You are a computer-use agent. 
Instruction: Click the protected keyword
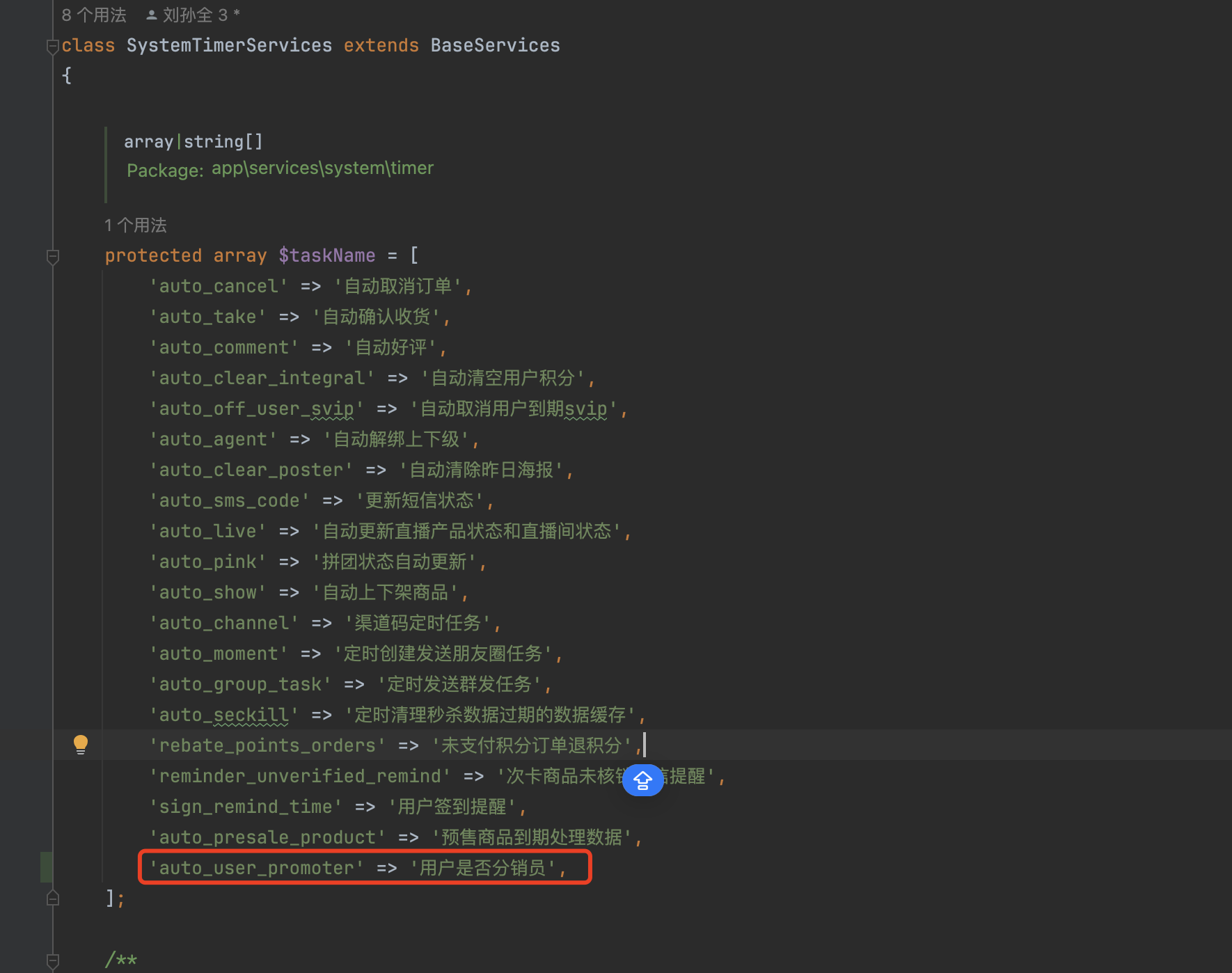click(x=153, y=255)
